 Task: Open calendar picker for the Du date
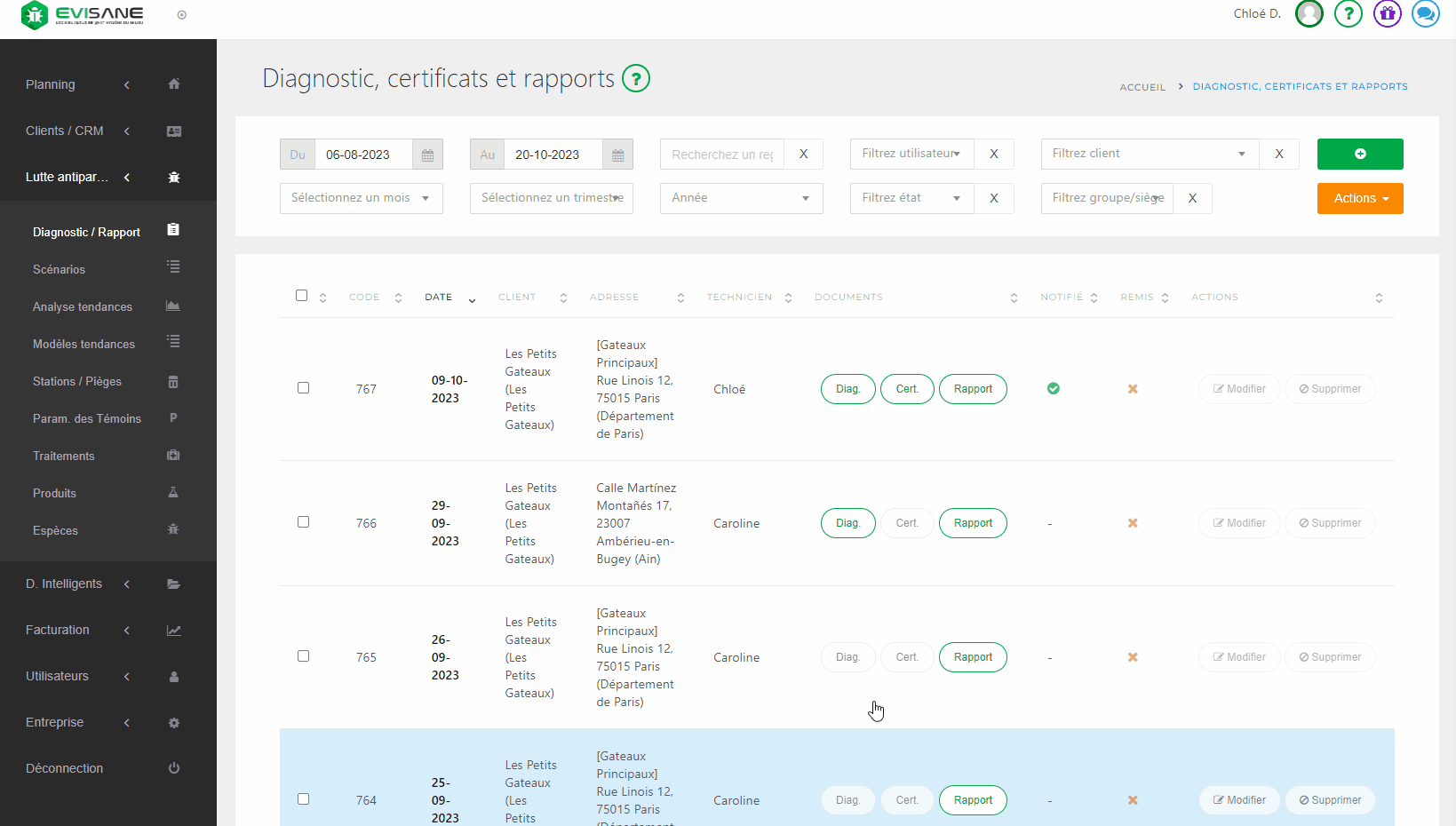(427, 155)
